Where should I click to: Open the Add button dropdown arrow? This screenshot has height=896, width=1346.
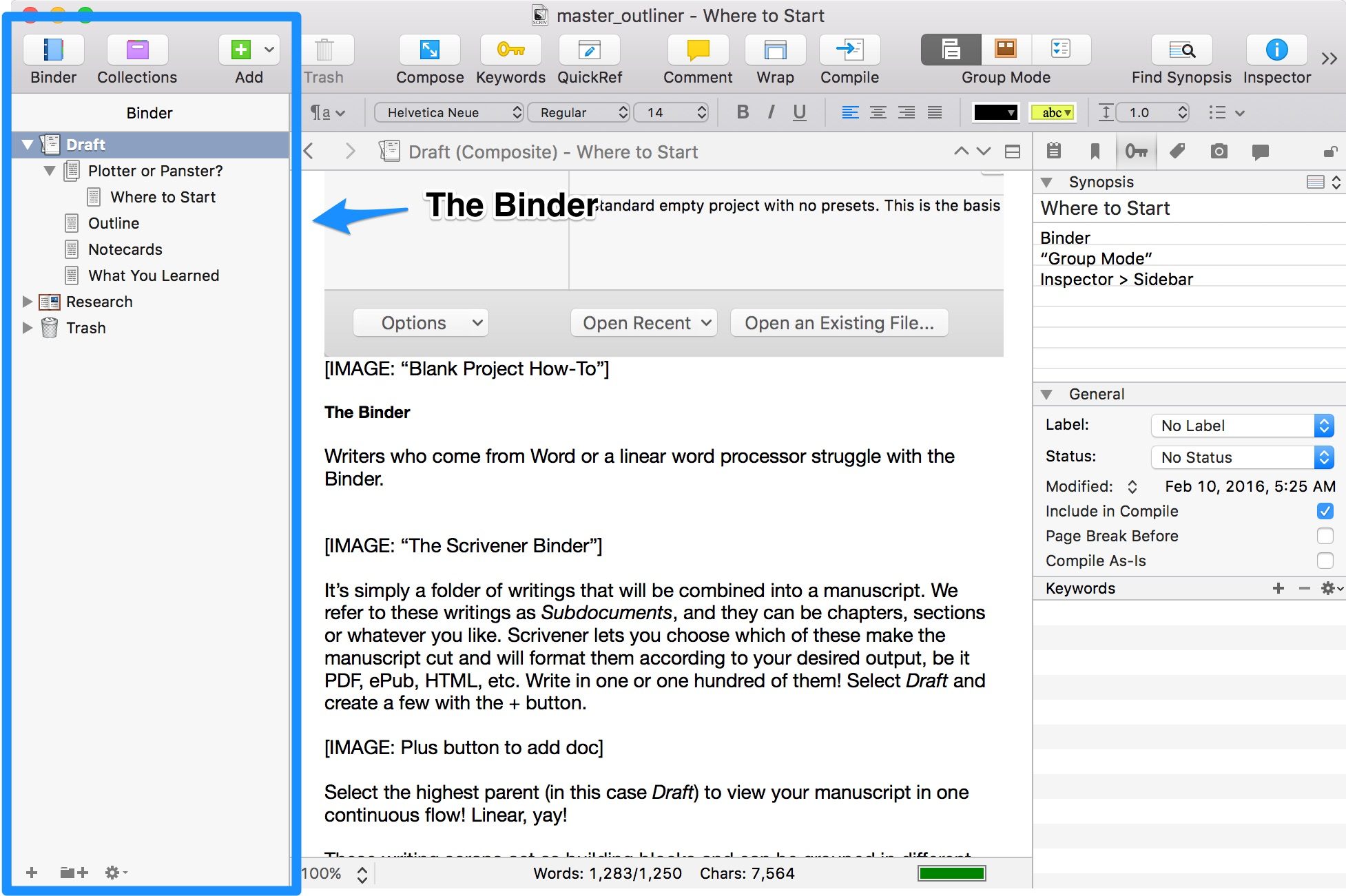tap(269, 50)
